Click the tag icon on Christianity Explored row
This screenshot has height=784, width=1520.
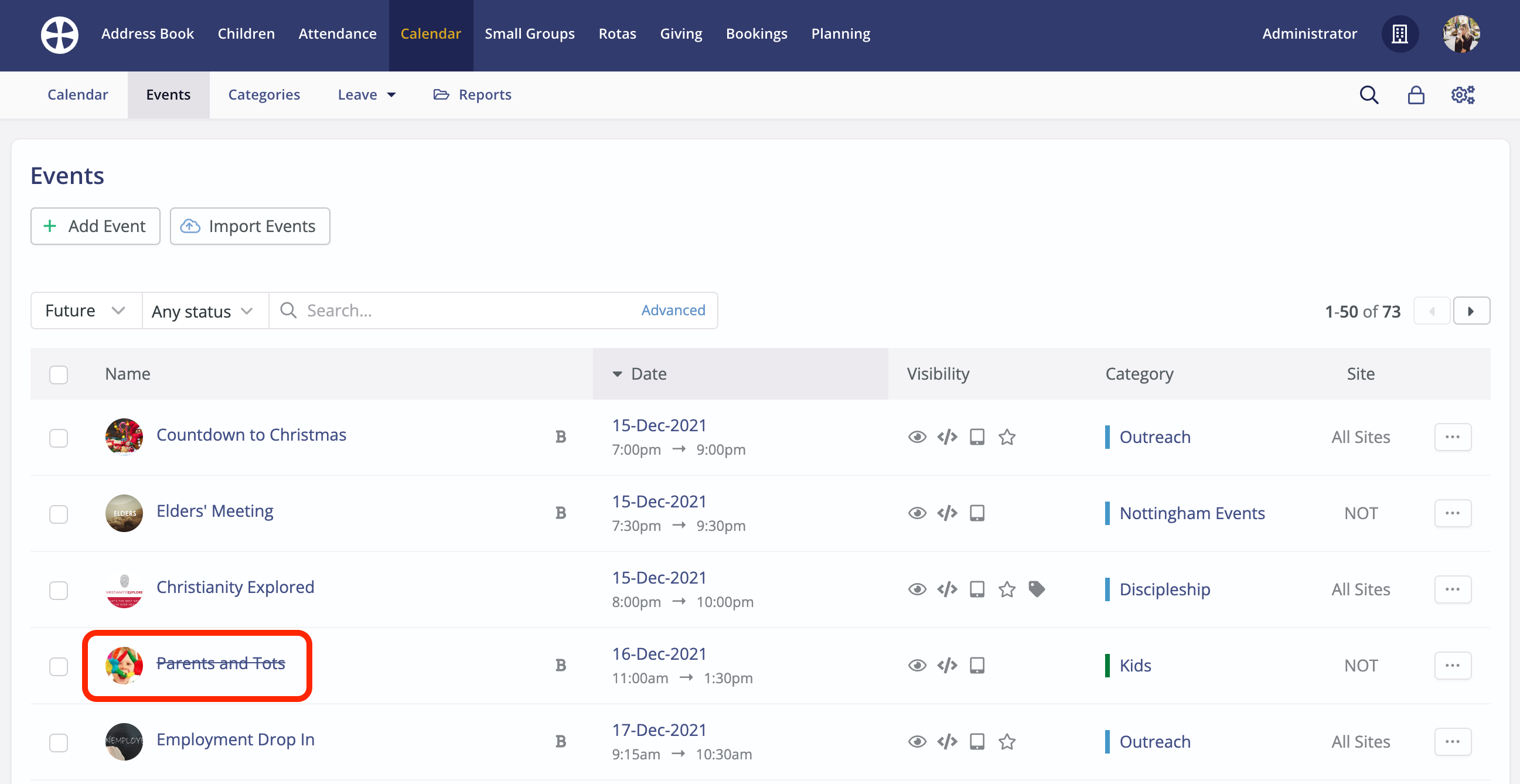click(x=1037, y=589)
